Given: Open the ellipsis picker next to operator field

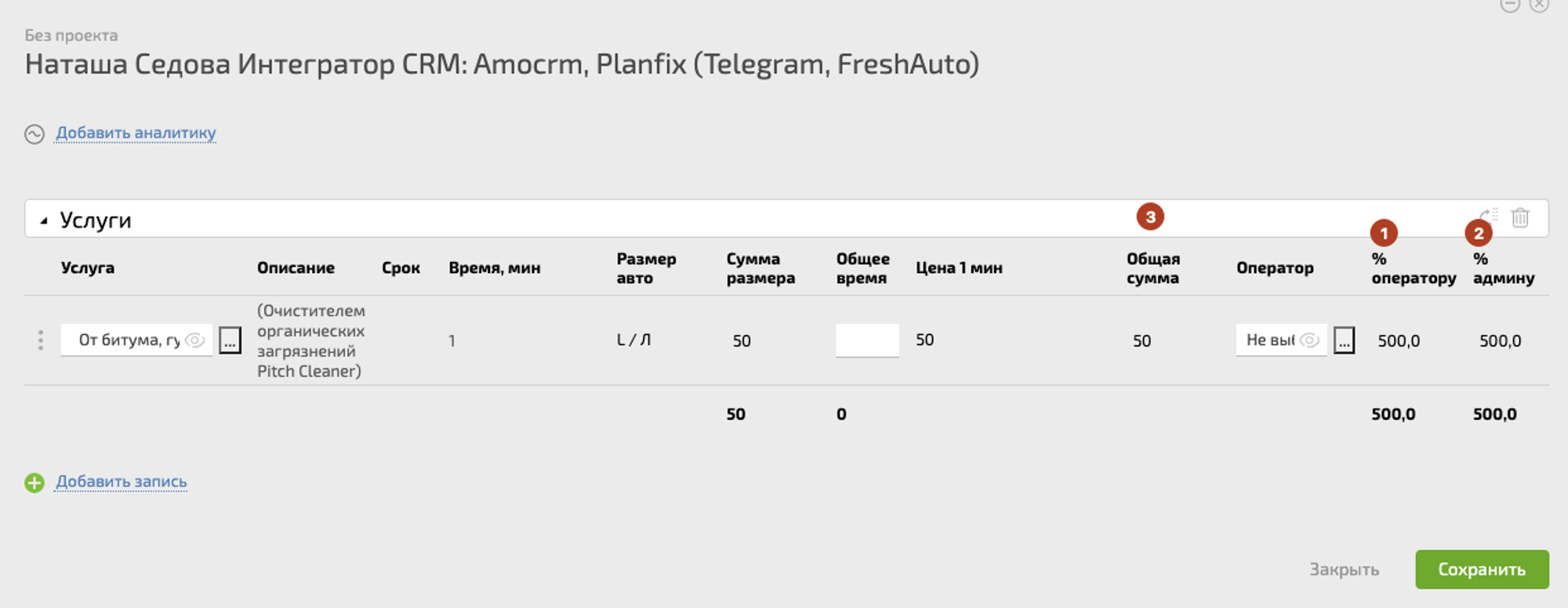Looking at the screenshot, I should coord(1344,340).
